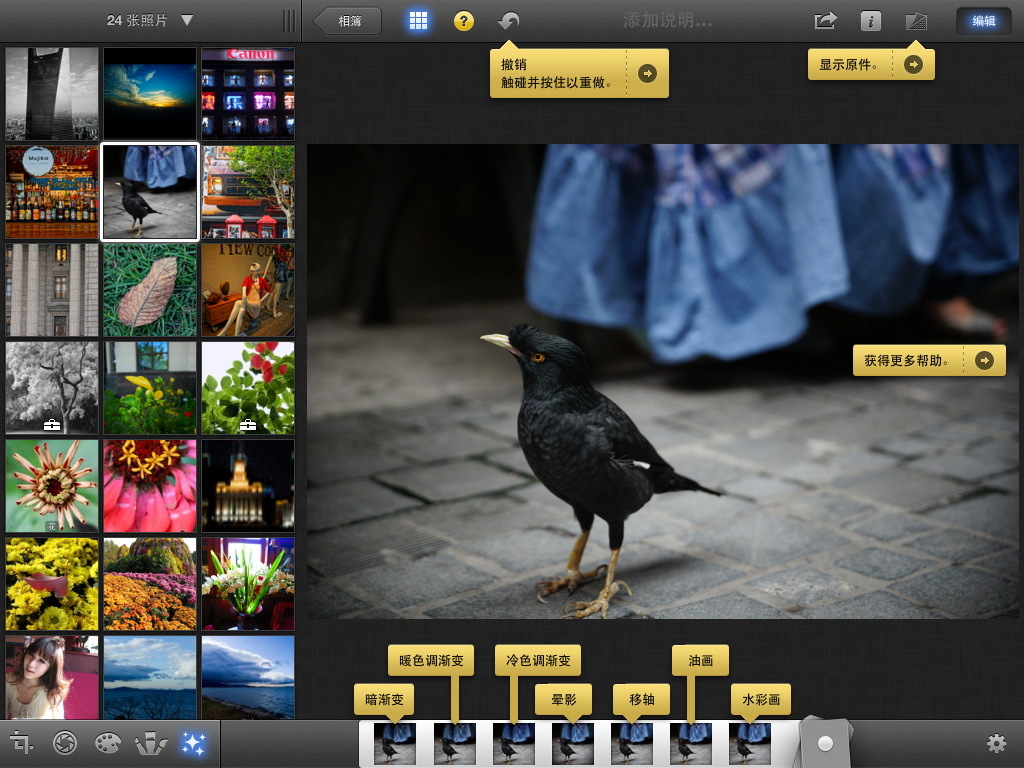Switch to the effects tool tab
Viewport: 1024px width, 768px height.
[x=193, y=744]
